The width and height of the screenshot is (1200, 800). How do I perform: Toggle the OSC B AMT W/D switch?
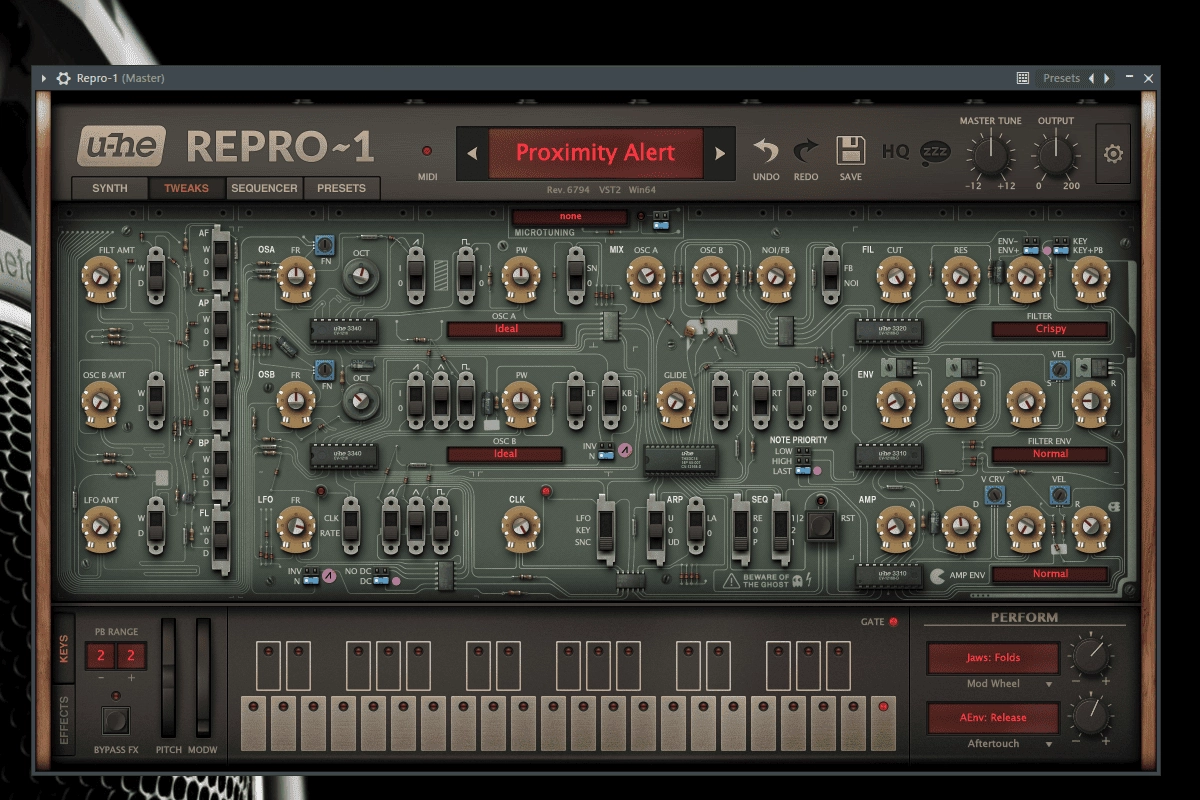click(x=156, y=400)
